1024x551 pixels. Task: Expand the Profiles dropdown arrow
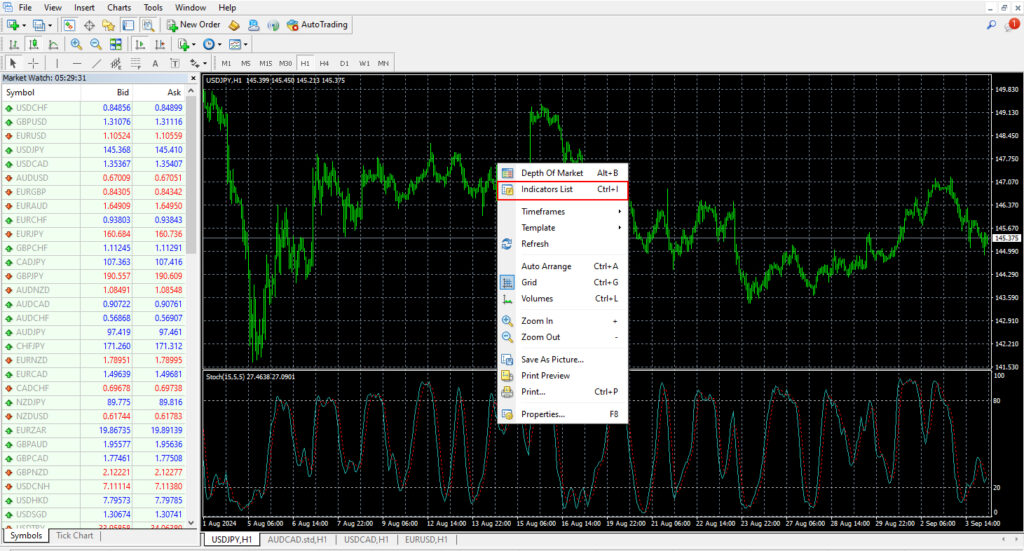point(50,25)
